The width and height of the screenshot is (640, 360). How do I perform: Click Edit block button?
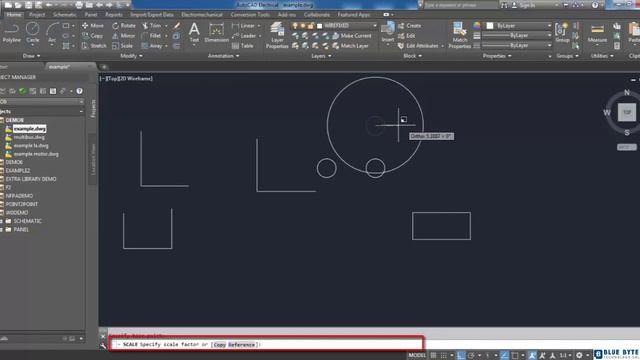[407, 36]
